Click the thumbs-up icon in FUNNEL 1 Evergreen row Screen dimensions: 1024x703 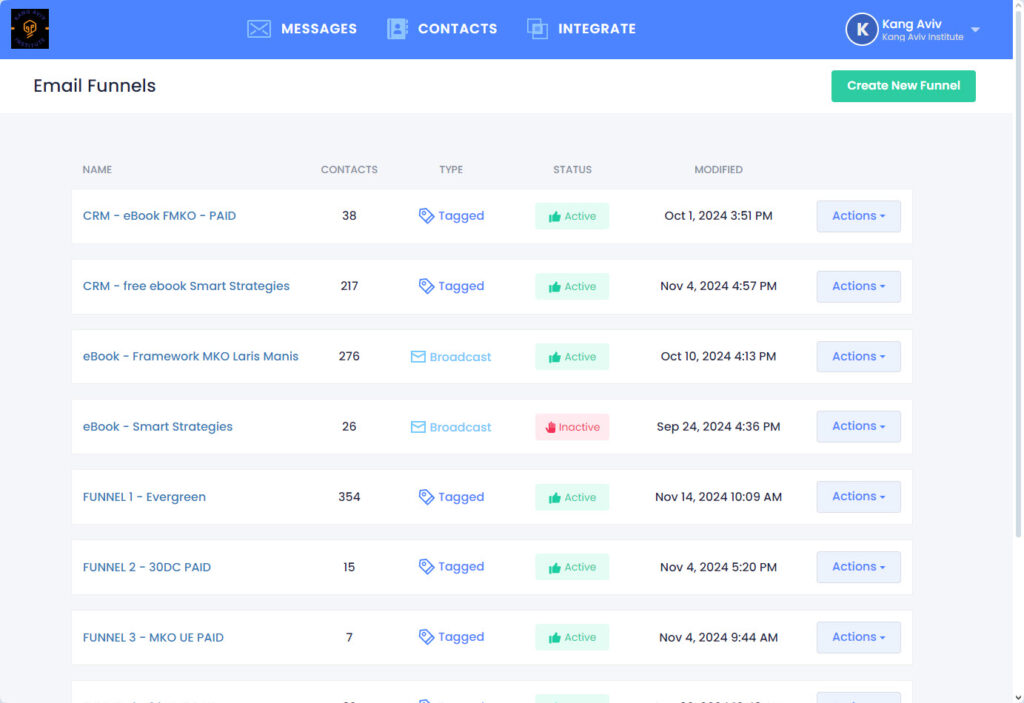554,497
